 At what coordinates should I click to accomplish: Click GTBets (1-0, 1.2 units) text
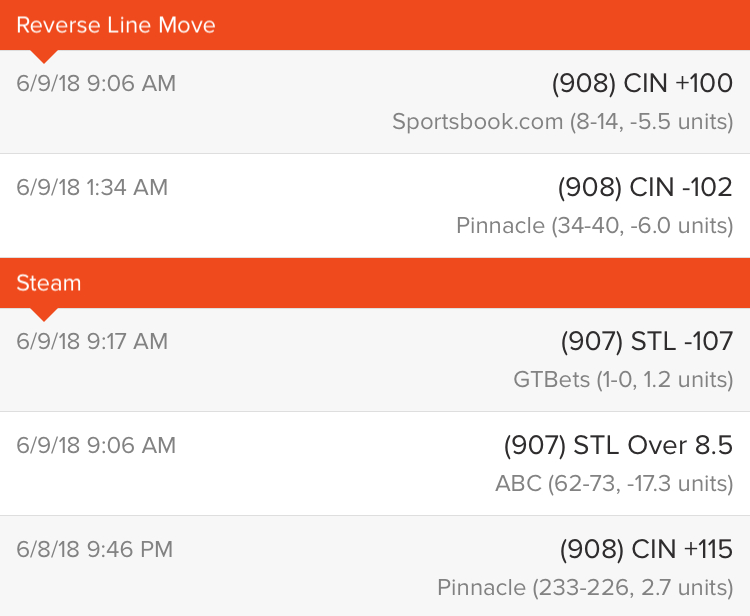click(623, 380)
